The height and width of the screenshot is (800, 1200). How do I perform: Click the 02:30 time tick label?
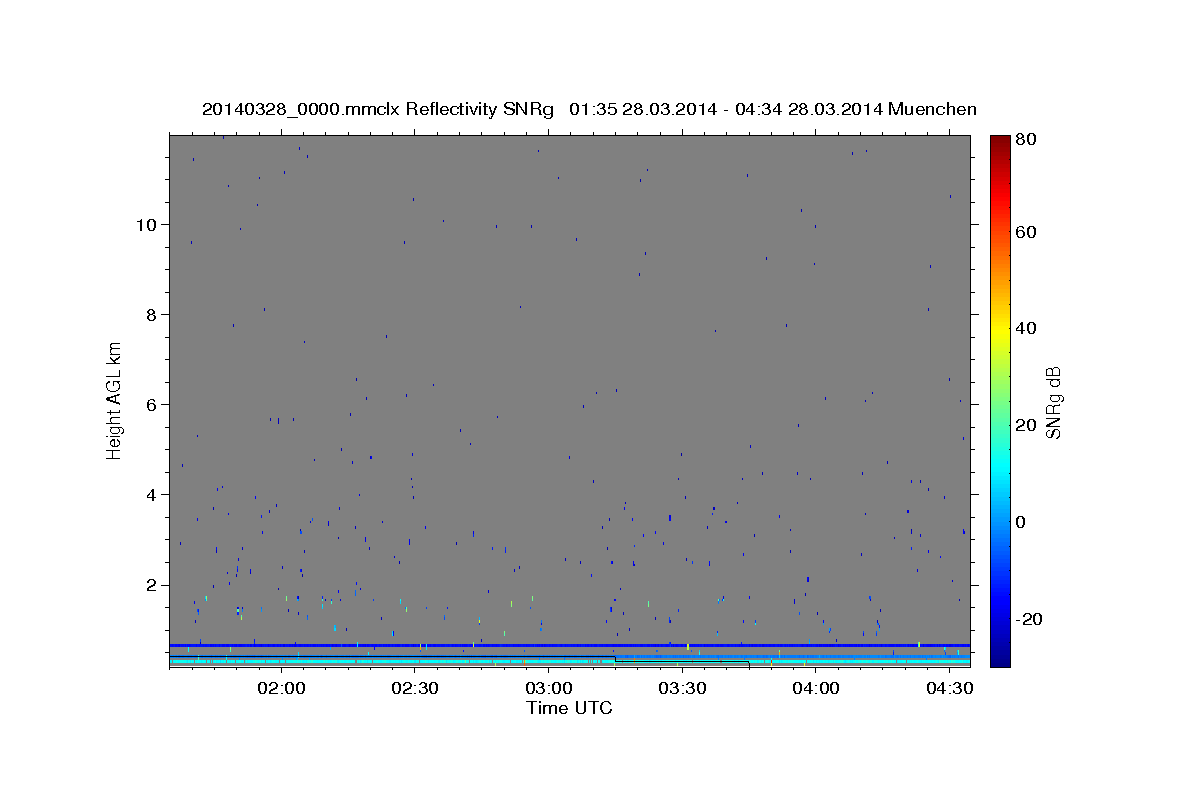(x=414, y=688)
